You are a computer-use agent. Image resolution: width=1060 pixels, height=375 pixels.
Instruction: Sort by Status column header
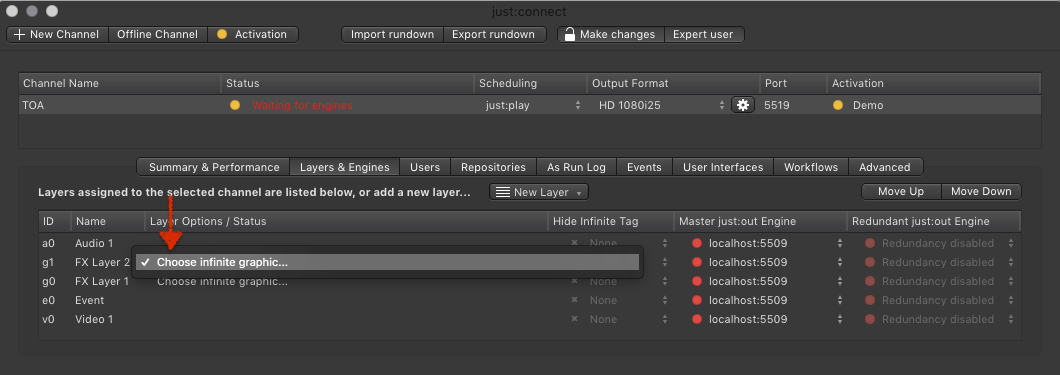(347, 84)
